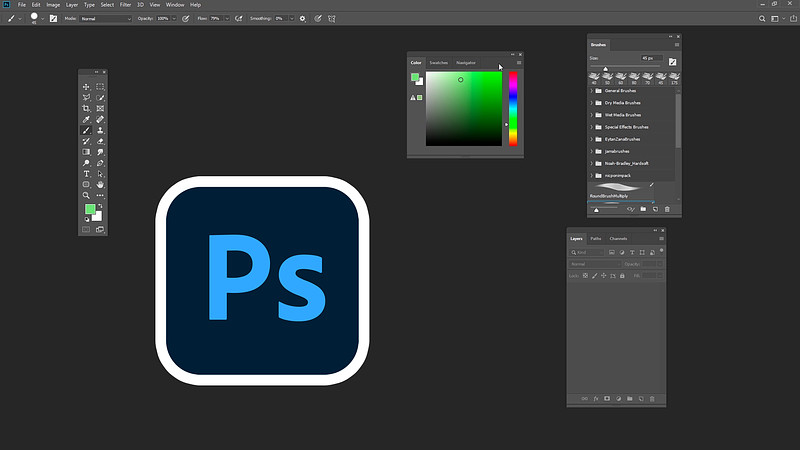Turn layer filtering on or off
This screenshot has width=800, height=450.
661,251
